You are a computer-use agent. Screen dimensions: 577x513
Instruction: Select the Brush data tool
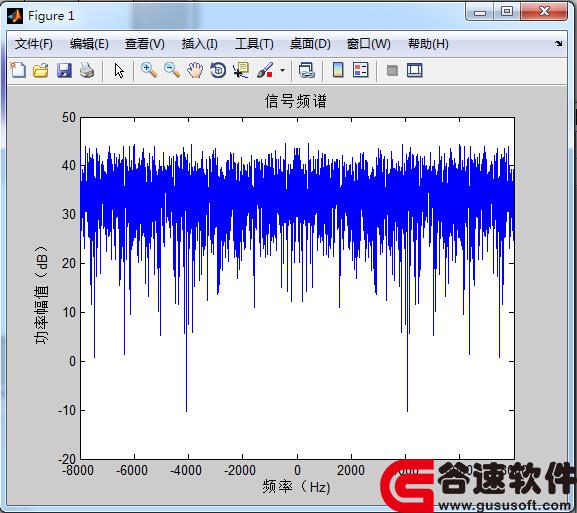pos(265,70)
